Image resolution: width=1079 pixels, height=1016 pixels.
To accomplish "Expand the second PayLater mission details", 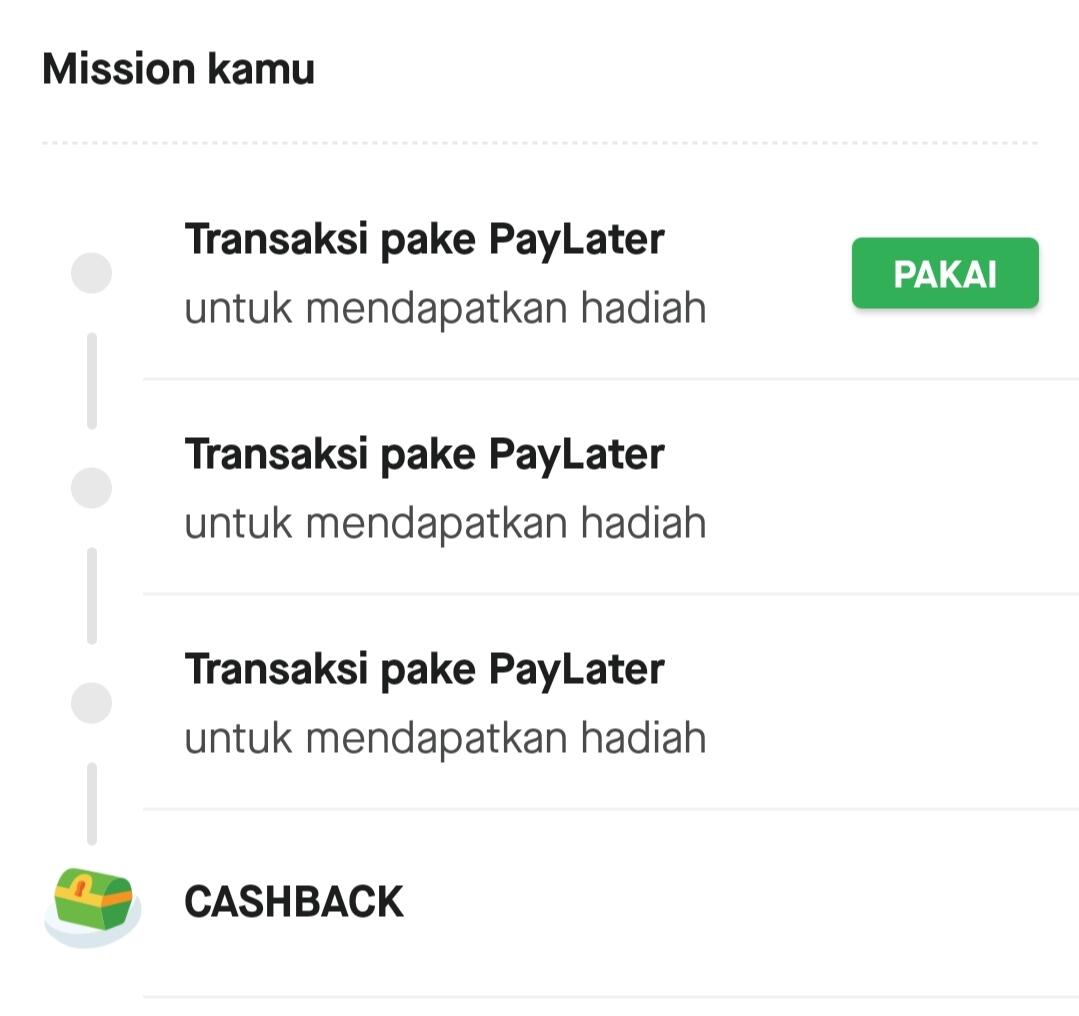I will 424,453.
